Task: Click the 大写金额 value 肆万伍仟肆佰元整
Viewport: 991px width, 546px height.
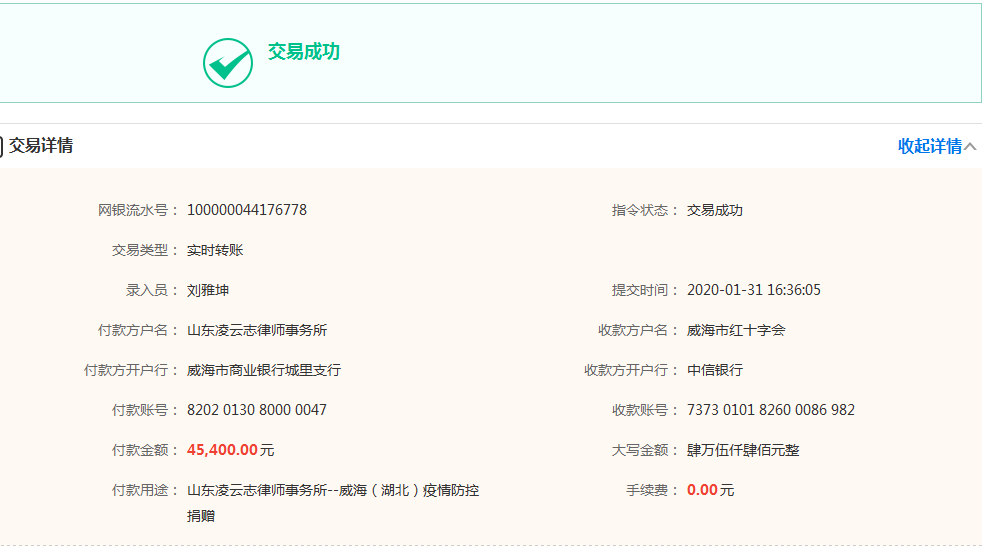Action: pyautogui.click(x=743, y=450)
